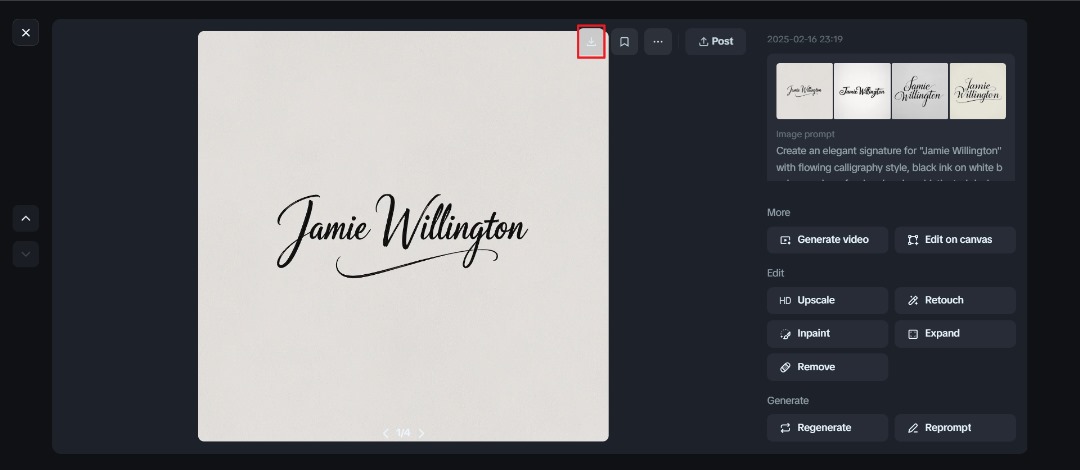Go to previous item with up arrow
This screenshot has width=1080, height=470.
coord(26,218)
